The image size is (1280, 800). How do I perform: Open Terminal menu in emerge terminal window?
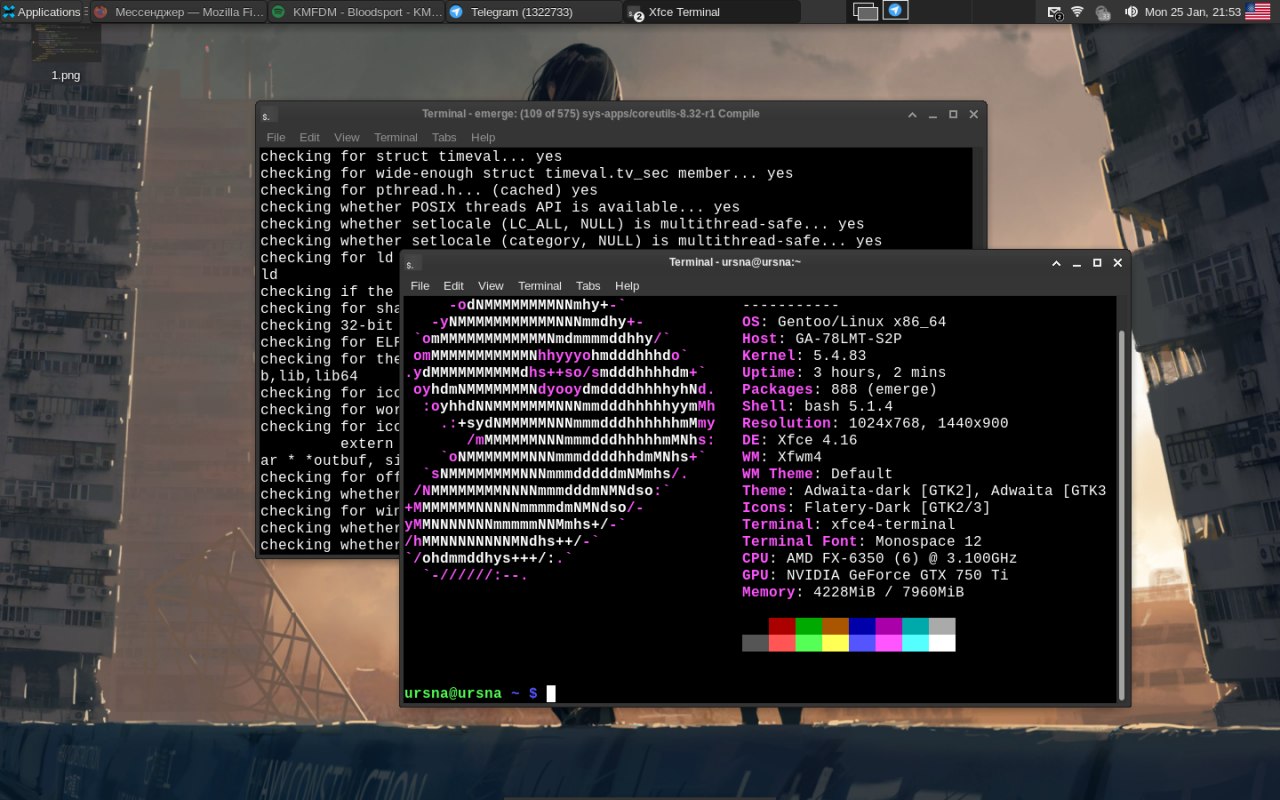pyautogui.click(x=396, y=137)
